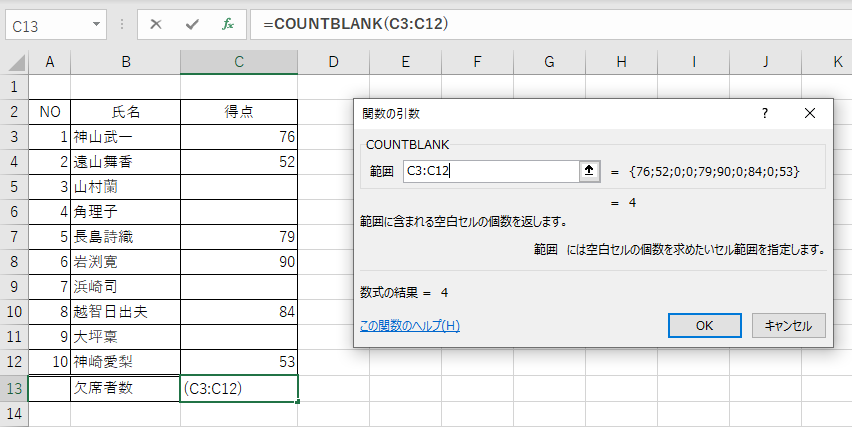Select column D header

click(334, 62)
